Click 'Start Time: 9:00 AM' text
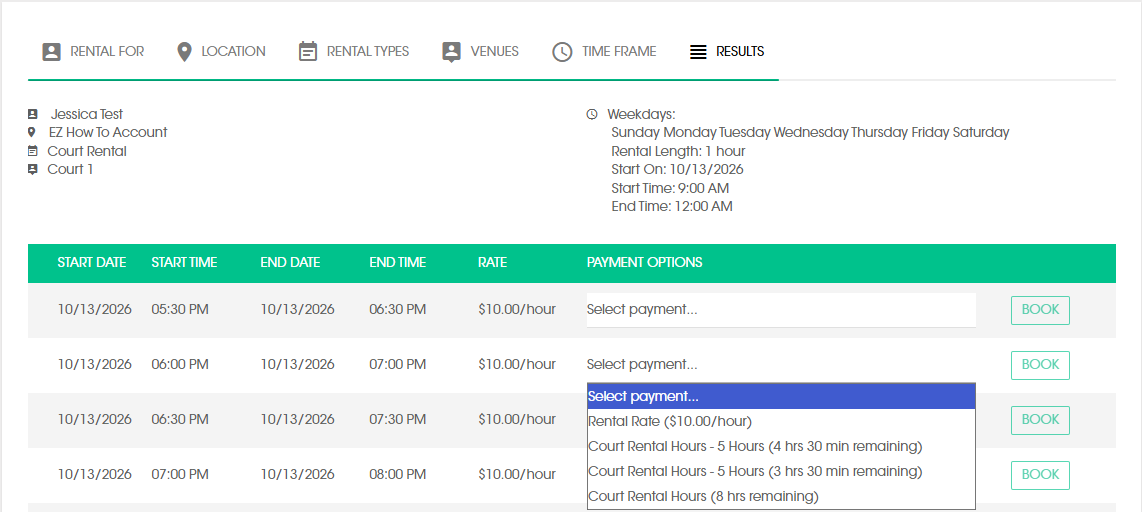Image resolution: width=1142 pixels, height=512 pixels. pyautogui.click(x=670, y=189)
